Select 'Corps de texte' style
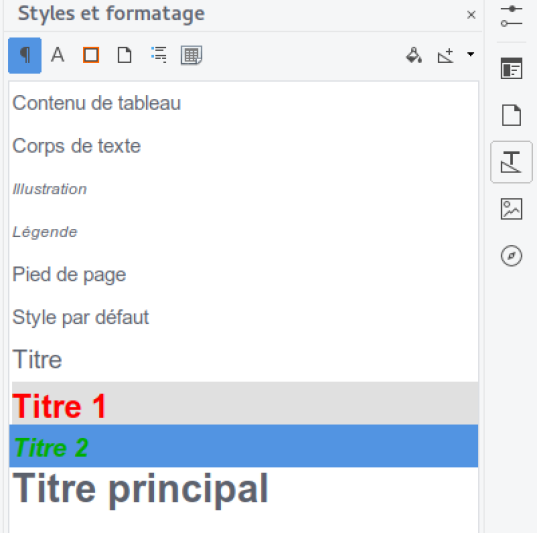The height and width of the screenshot is (533, 537). click(243, 146)
